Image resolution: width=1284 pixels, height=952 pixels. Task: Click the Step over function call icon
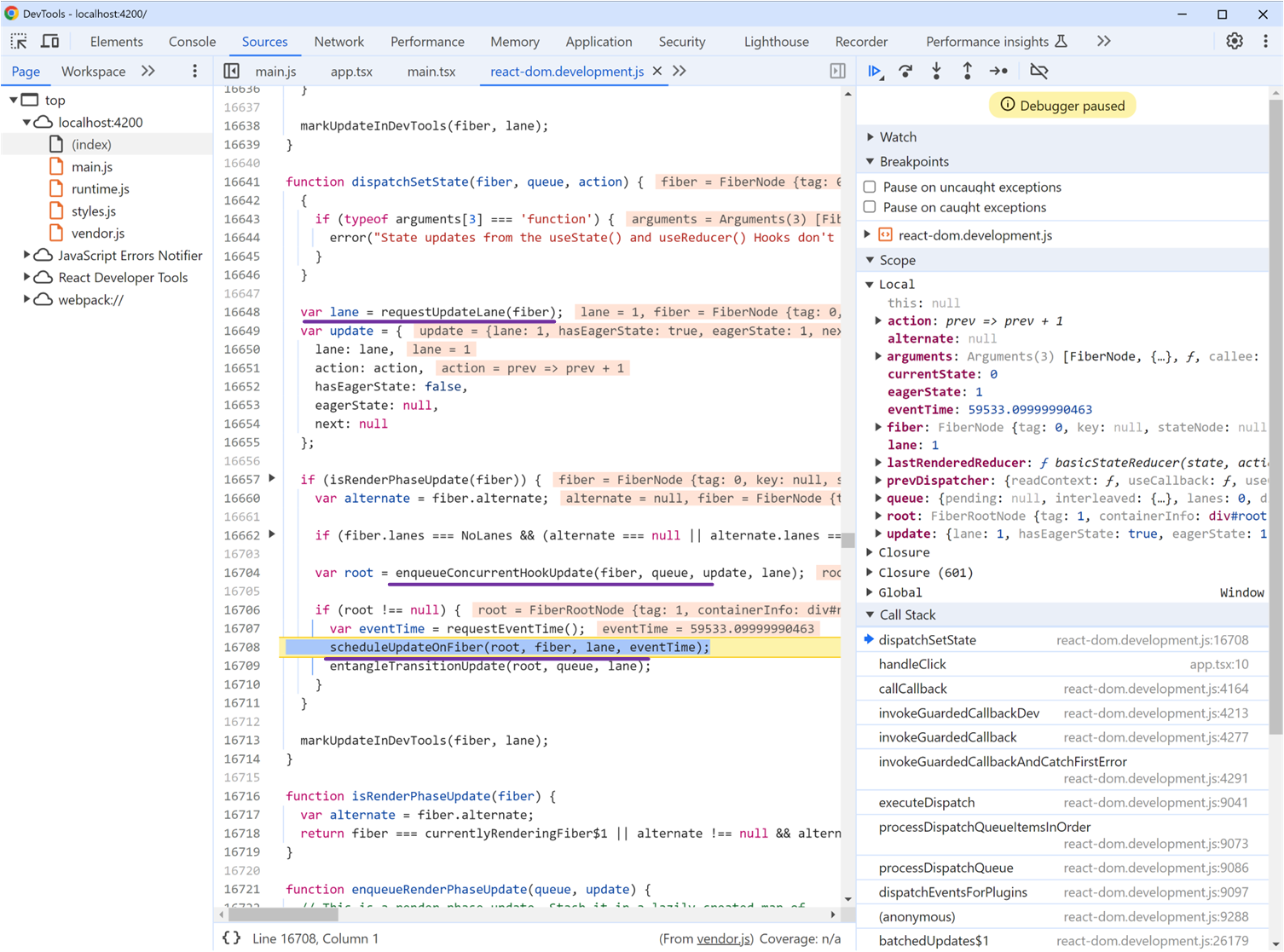905,72
